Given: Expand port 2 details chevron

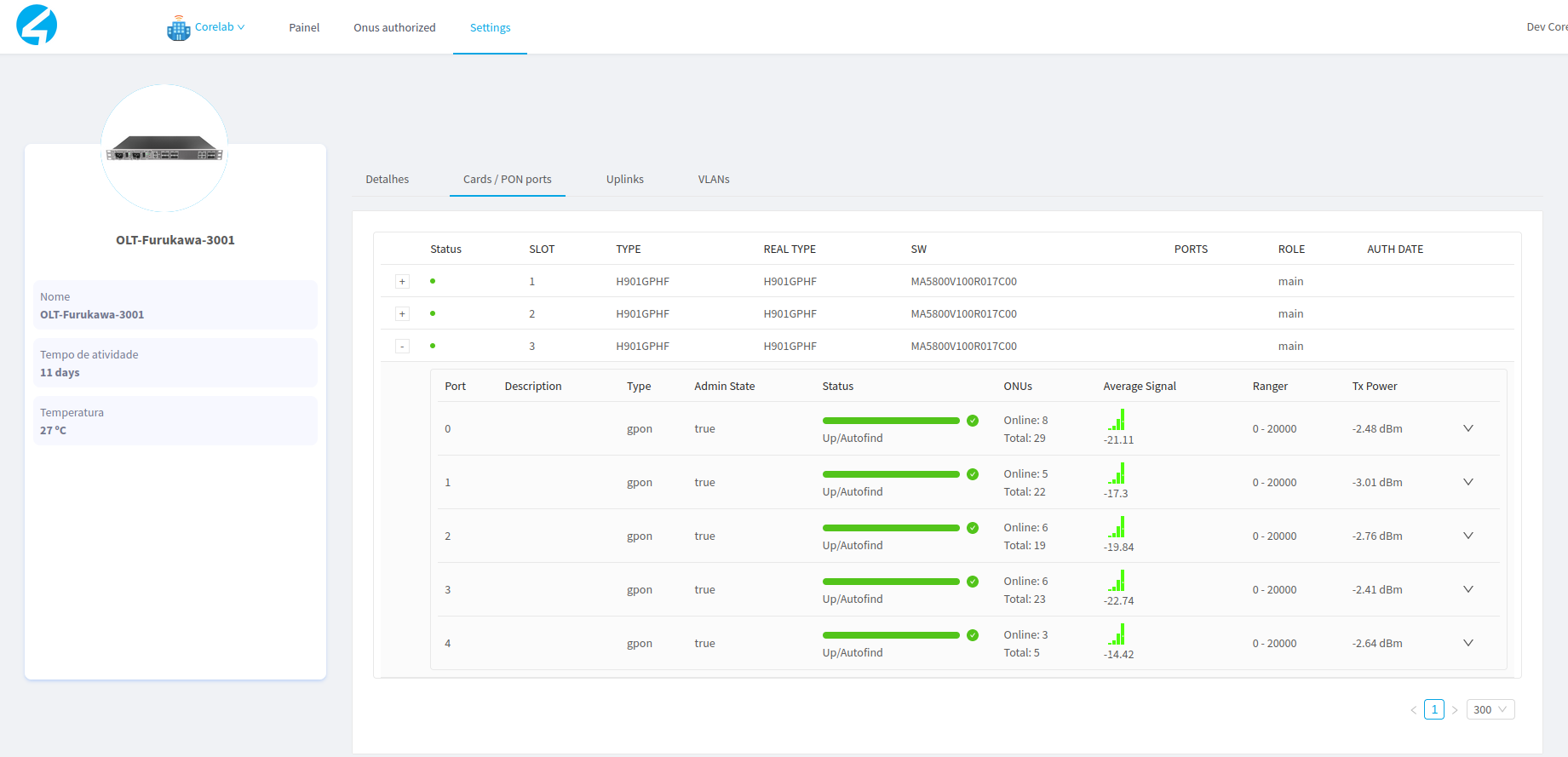Looking at the screenshot, I should (x=1467, y=536).
